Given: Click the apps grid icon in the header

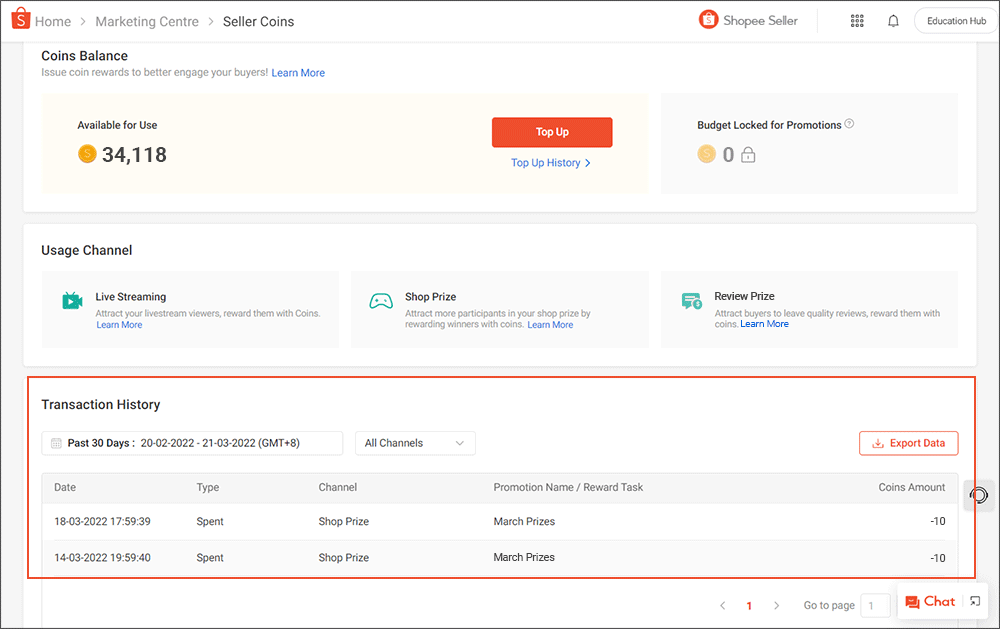Looking at the screenshot, I should tap(857, 20).
